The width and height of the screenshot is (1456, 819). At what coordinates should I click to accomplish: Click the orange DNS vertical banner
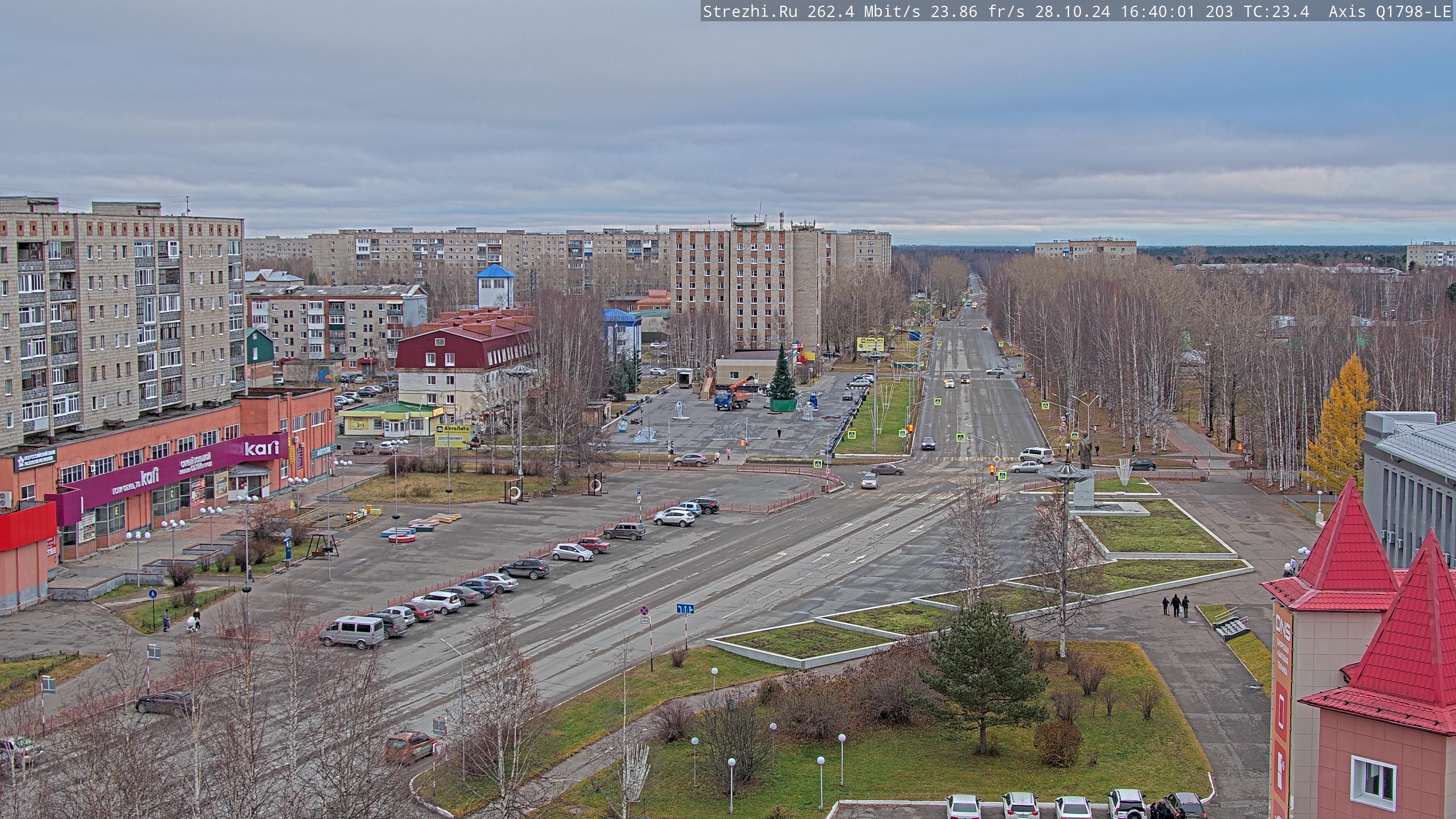(x=1282, y=711)
